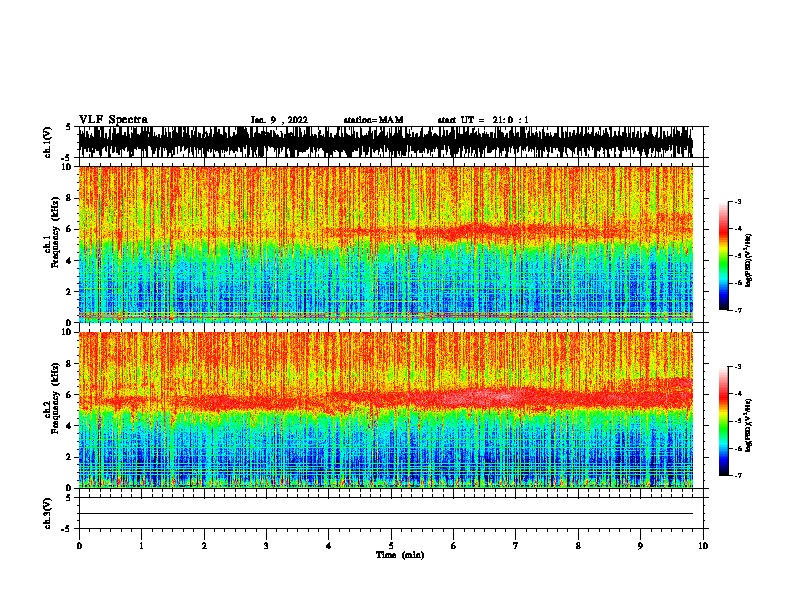
Task: Click time axis tick label "9"
Action: (640, 546)
